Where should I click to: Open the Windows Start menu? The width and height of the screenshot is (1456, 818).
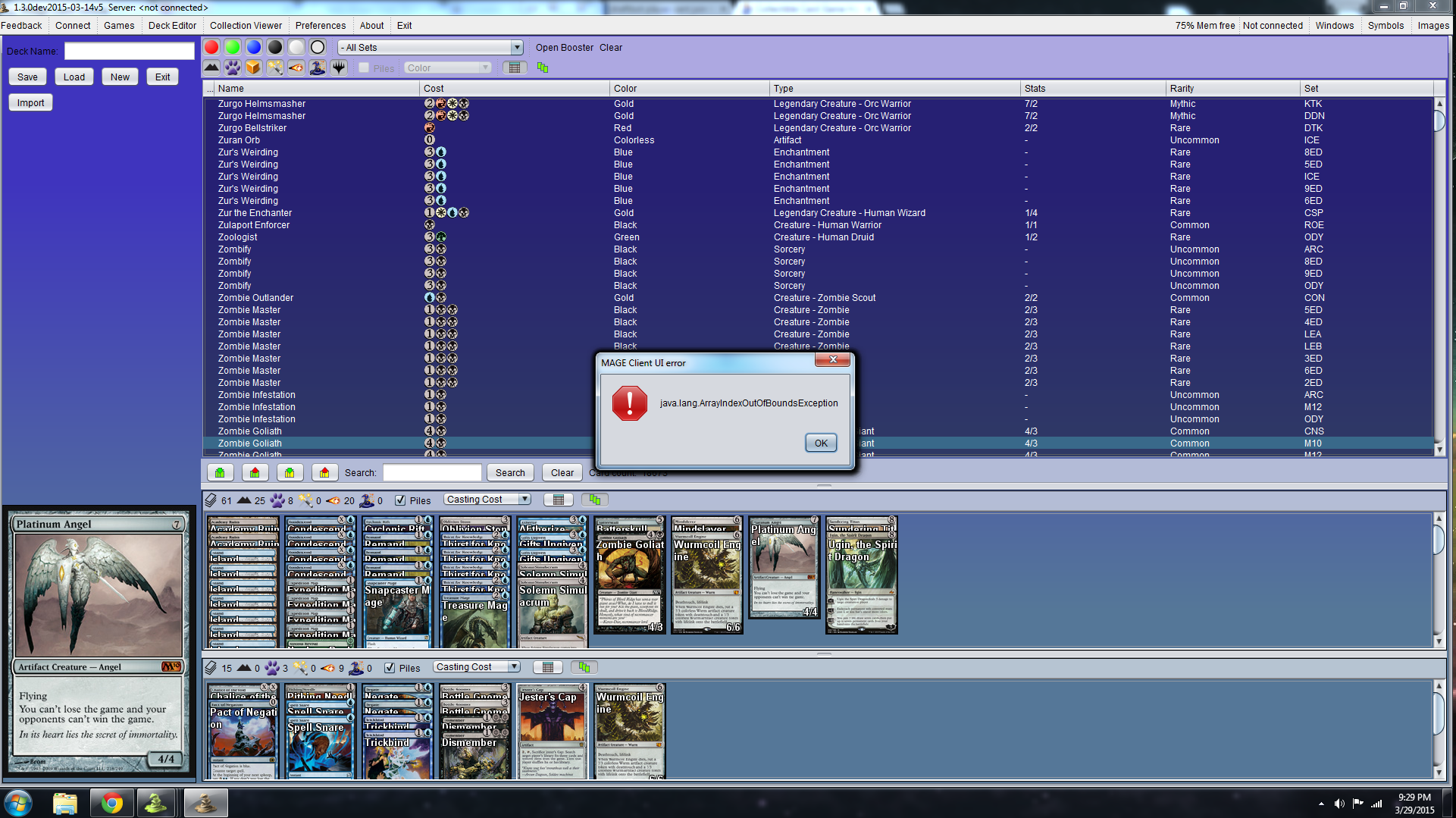(17, 803)
